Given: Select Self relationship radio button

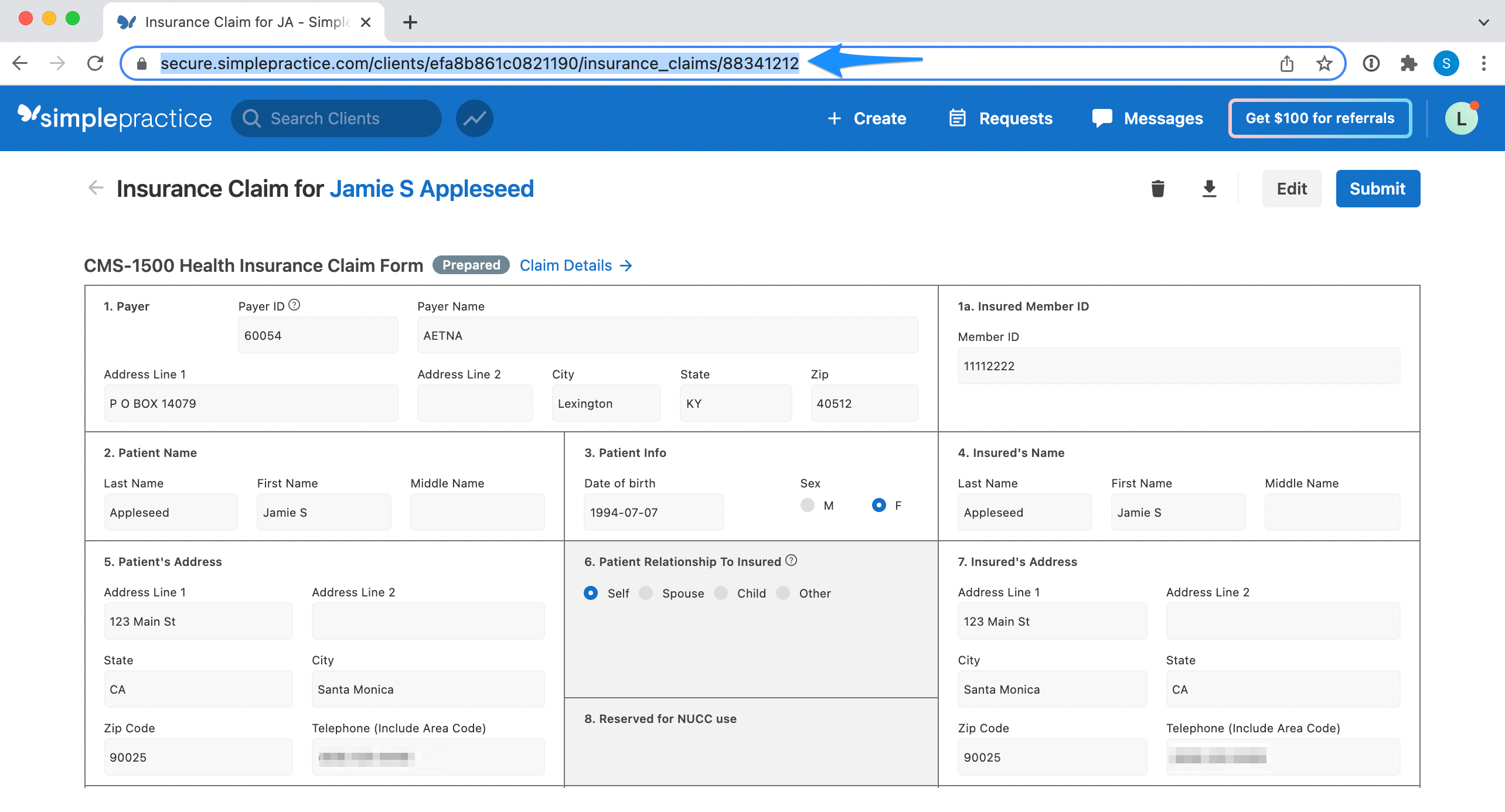Looking at the screenshot, I should click(591, 593).
